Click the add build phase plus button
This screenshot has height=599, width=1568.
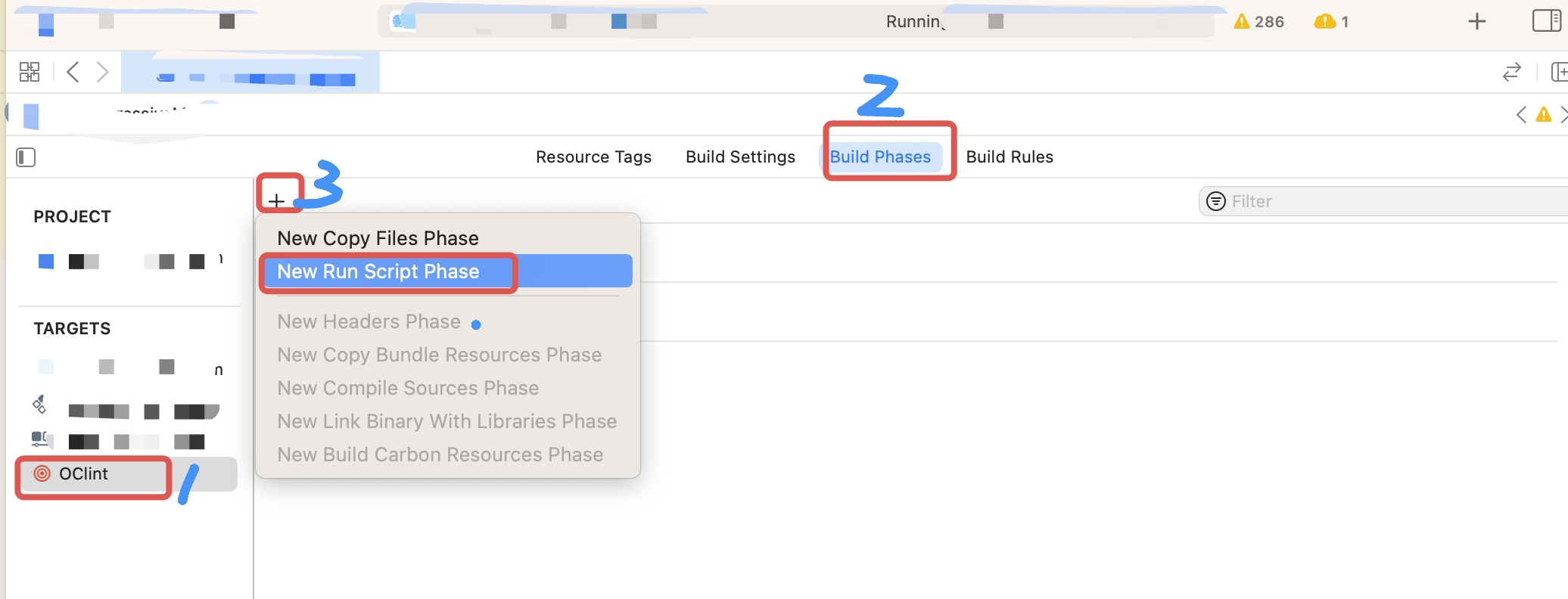click(277, 200)
